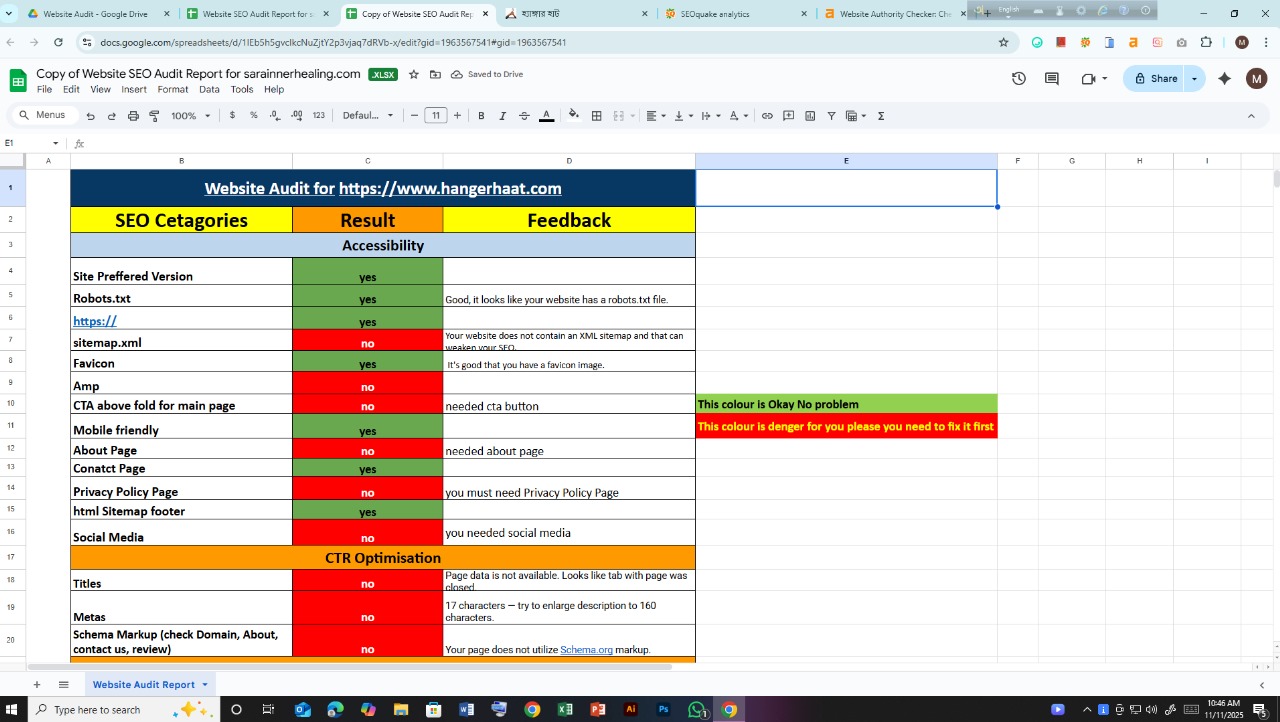1280x722 pixels.
Task: Create a filter
Action: pyautogui.click(x=831, y=115)
